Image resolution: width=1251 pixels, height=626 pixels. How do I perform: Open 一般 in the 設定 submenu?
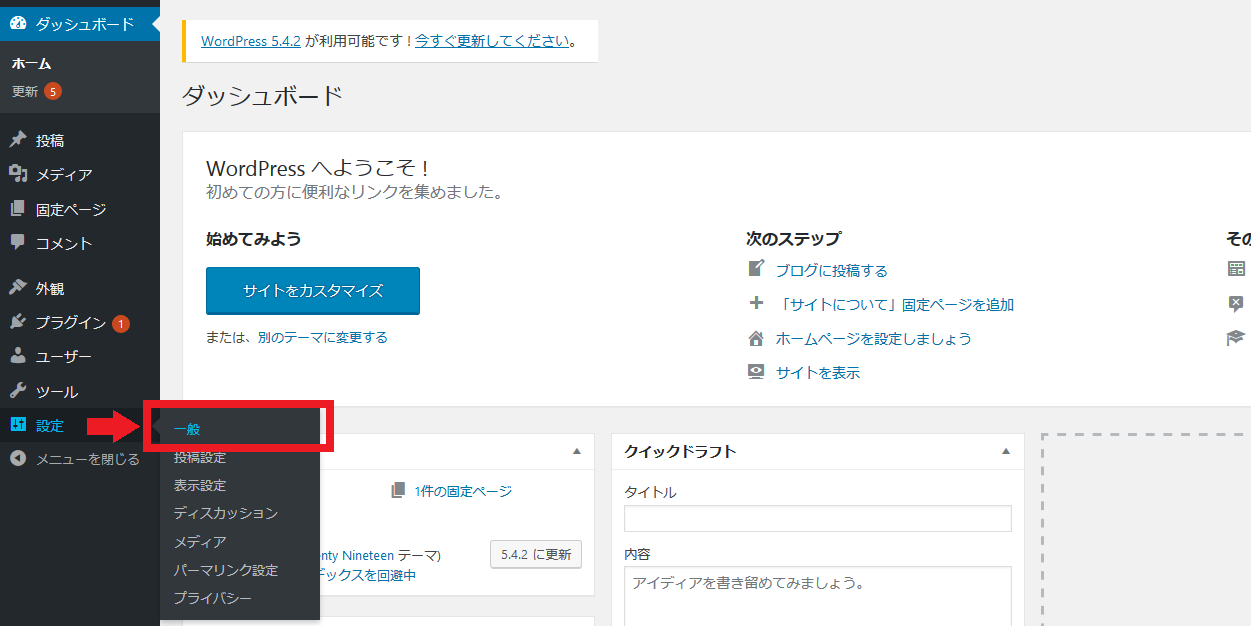point(187,429)
